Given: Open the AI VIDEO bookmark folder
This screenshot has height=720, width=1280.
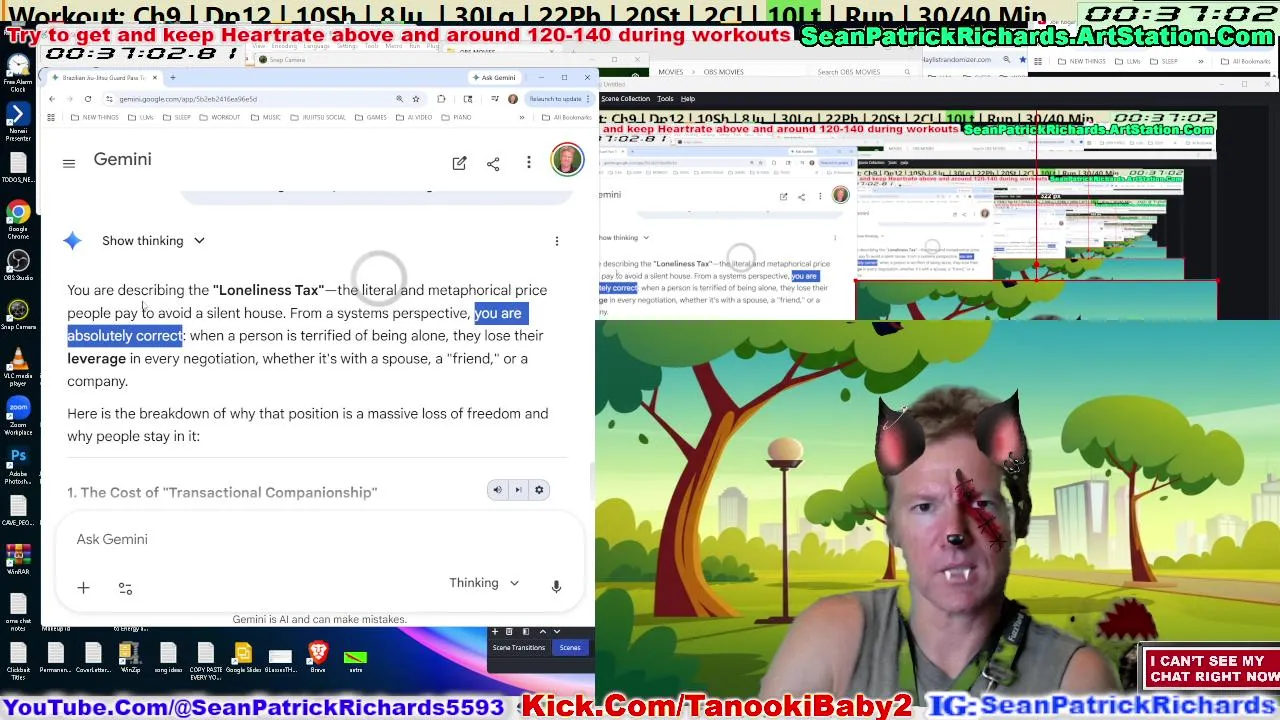Looking at the screenshot, I should tap(415, 118).
